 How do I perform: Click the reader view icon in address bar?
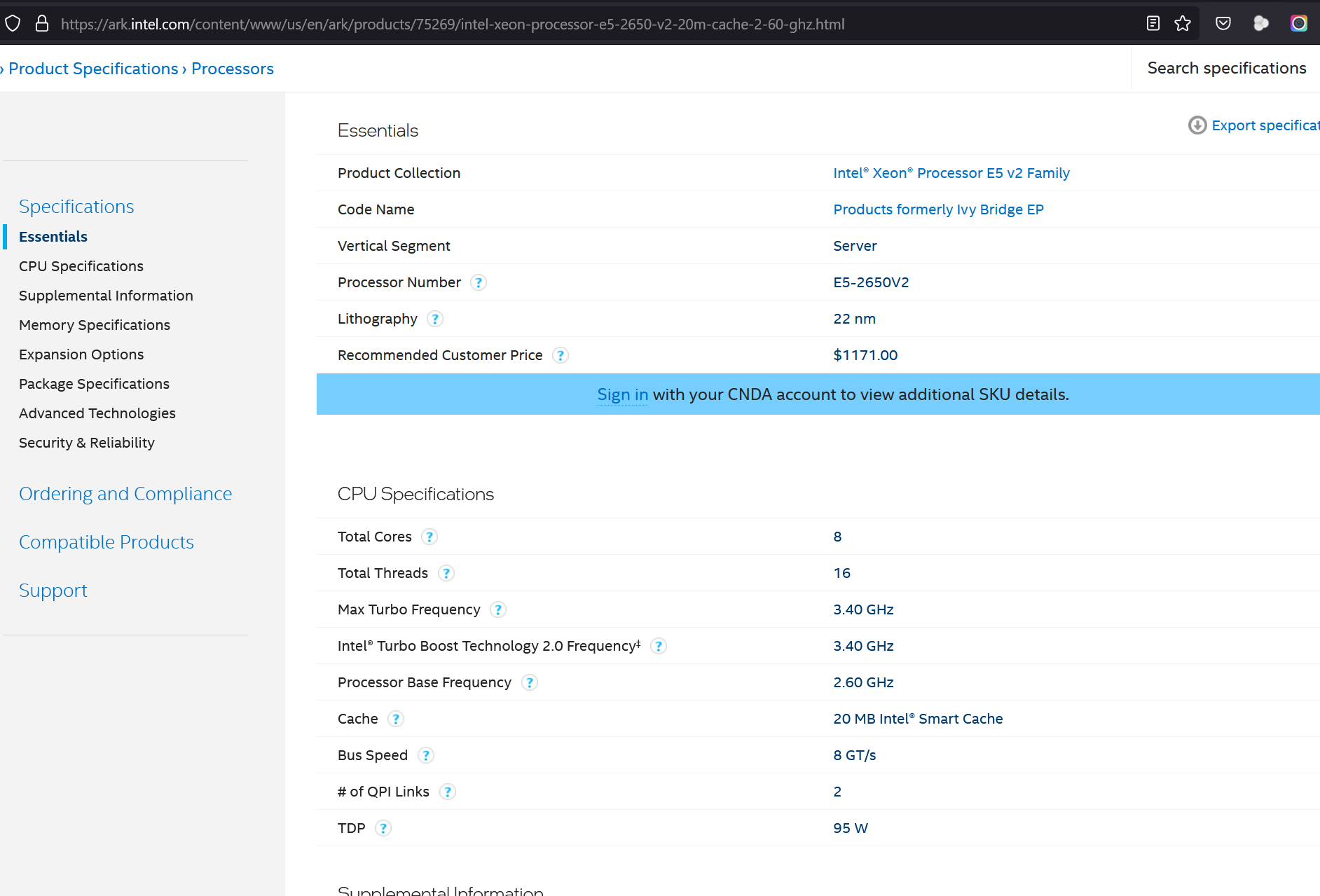tap(1153, 24)
